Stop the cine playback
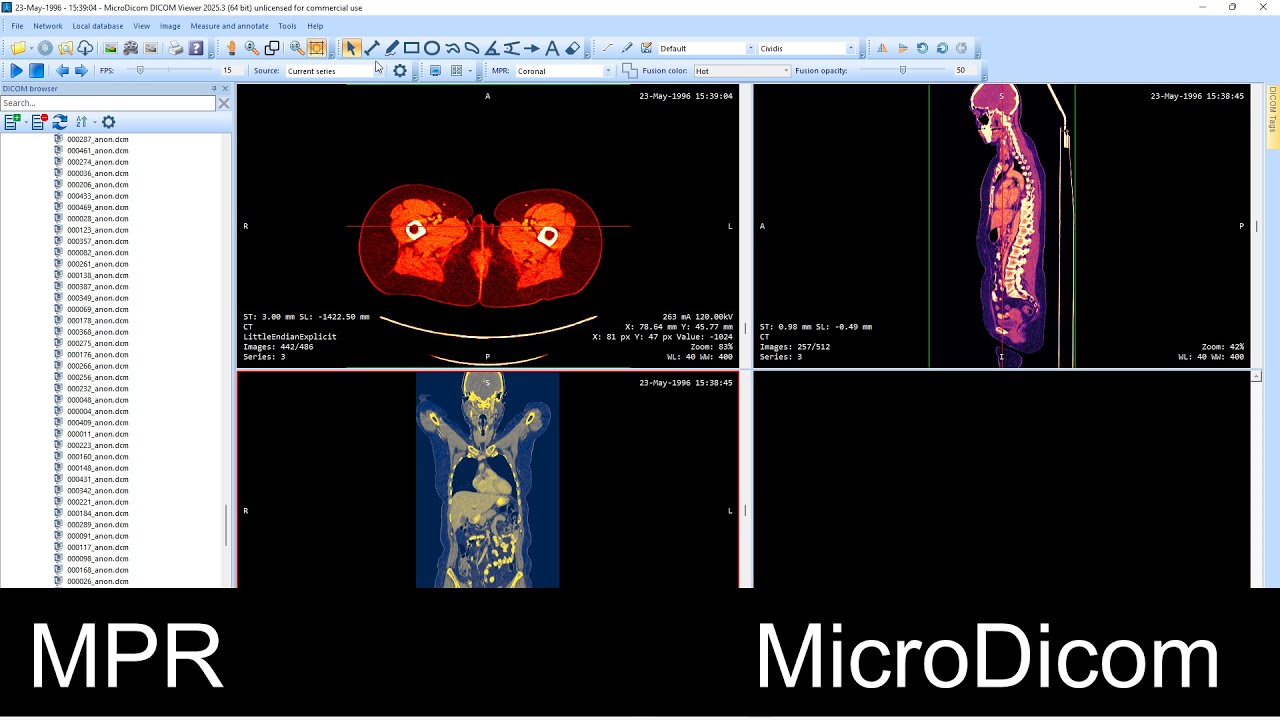Image resolution: width=1280 pixels, height=720 pixels. (x=36, y=70)
